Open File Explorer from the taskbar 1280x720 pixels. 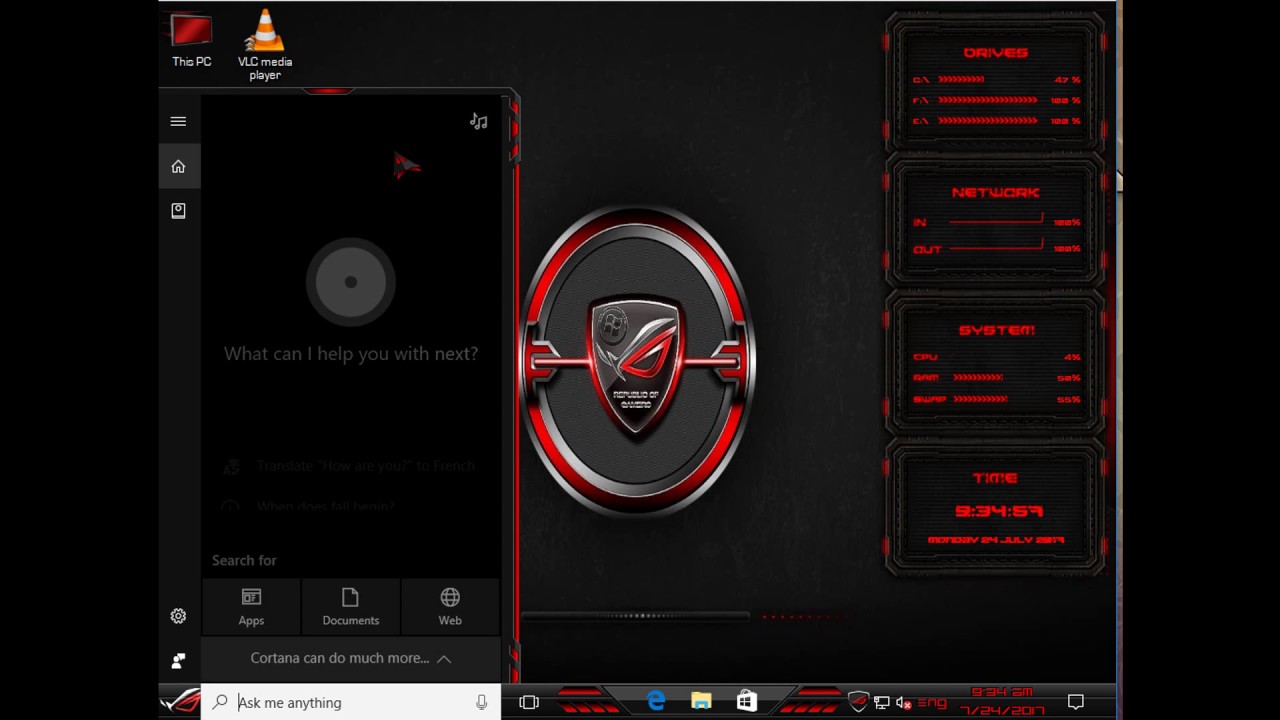701,701
